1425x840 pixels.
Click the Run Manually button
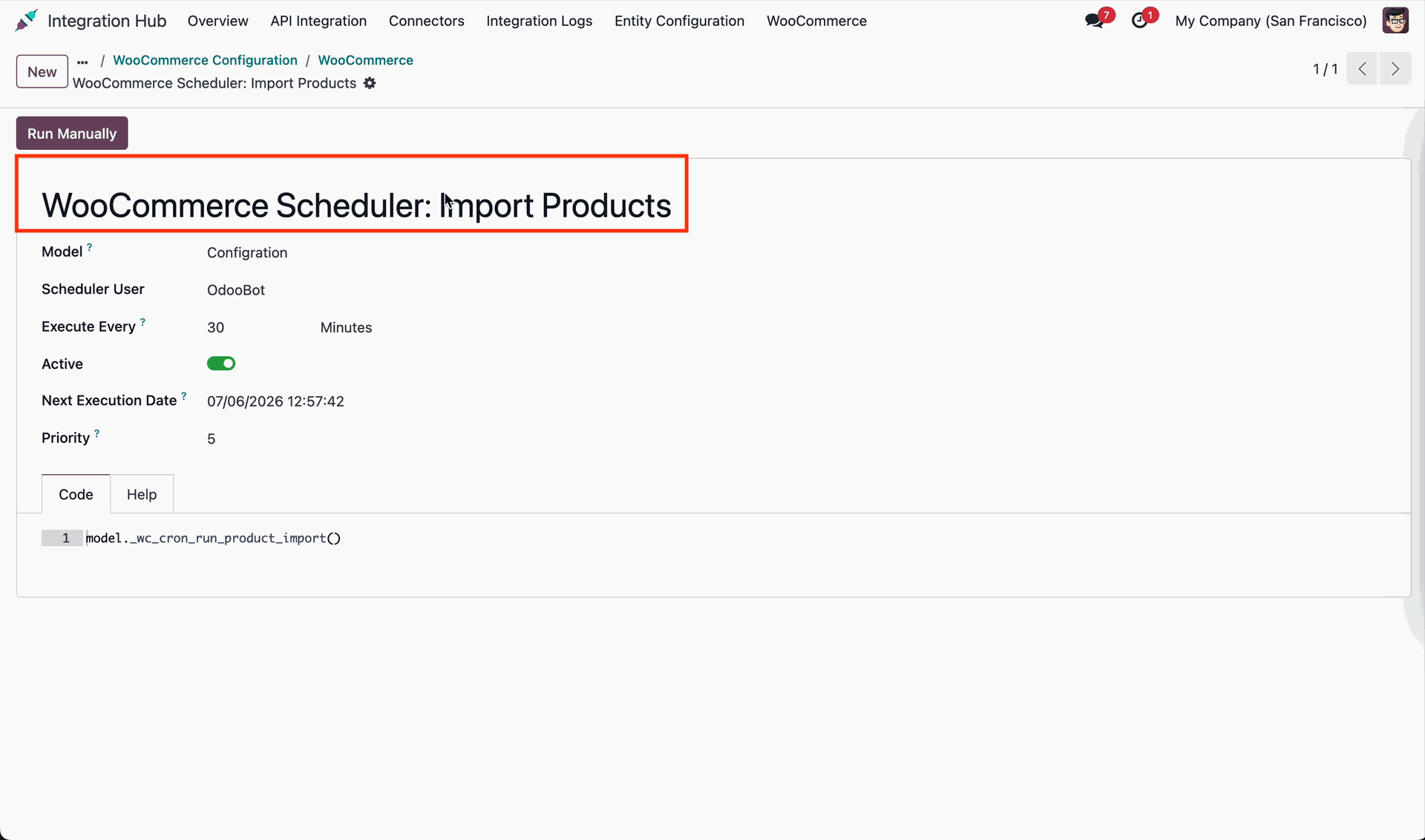click(72, 134)
